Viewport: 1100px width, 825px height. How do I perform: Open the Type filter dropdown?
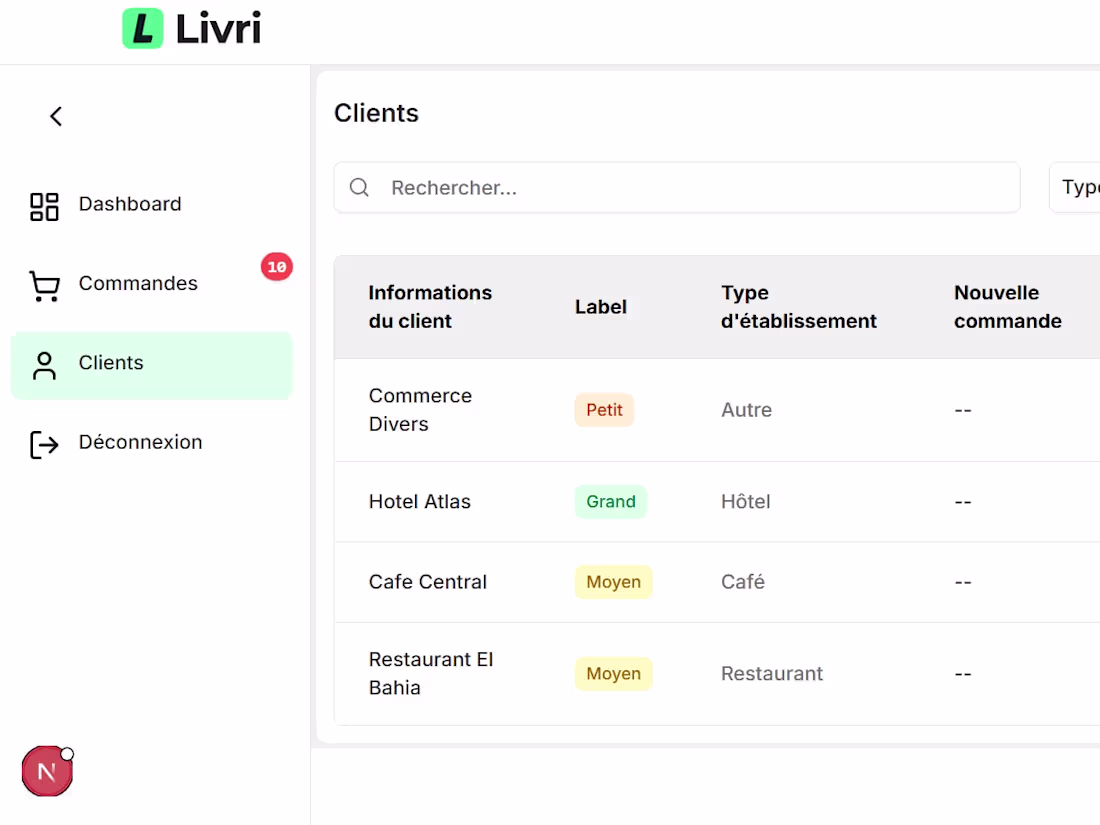[1074, 187]
